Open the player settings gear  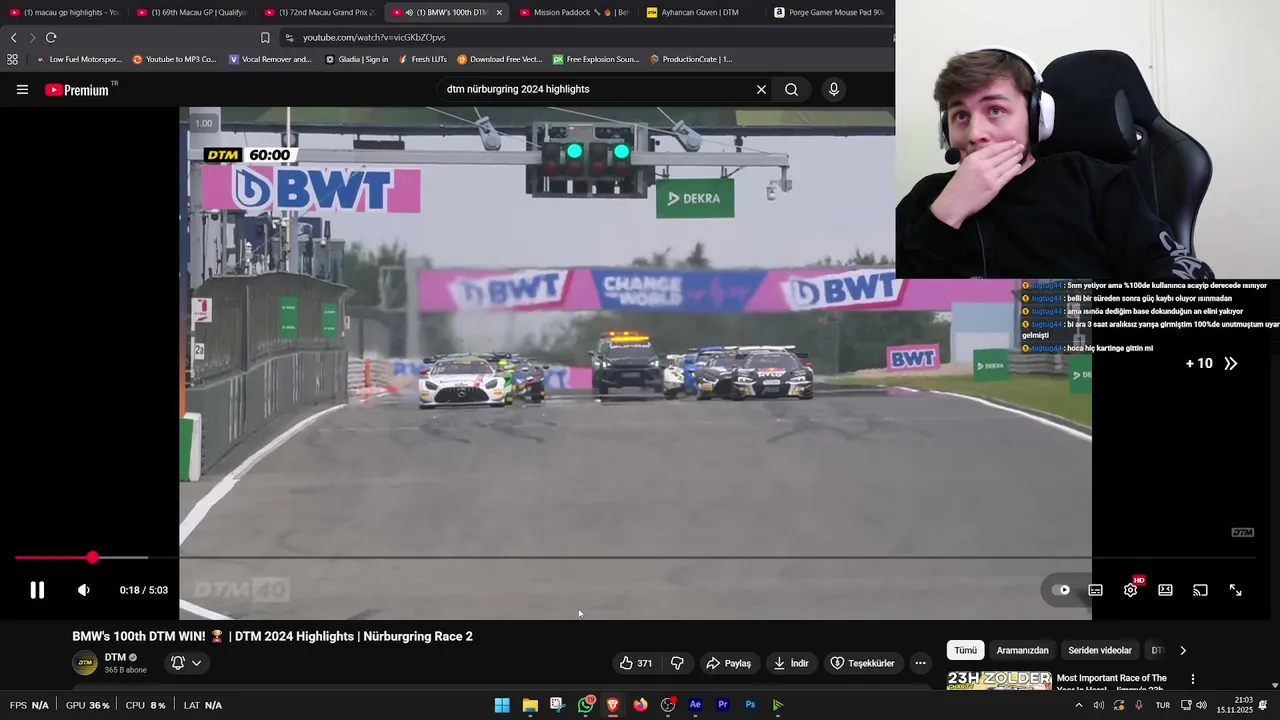[1130, 590]
